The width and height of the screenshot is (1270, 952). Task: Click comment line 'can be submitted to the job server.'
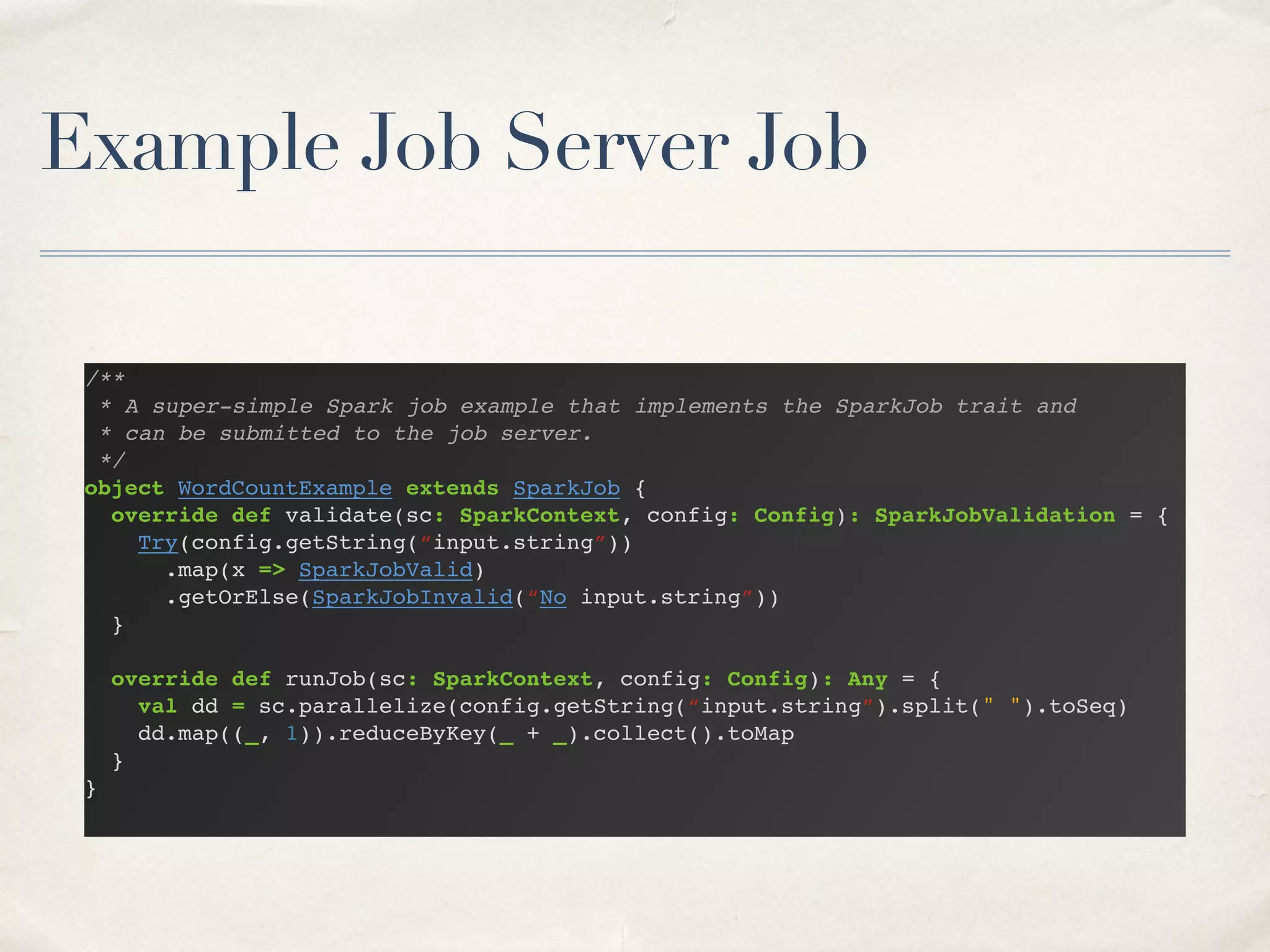[x=345, y=433]
